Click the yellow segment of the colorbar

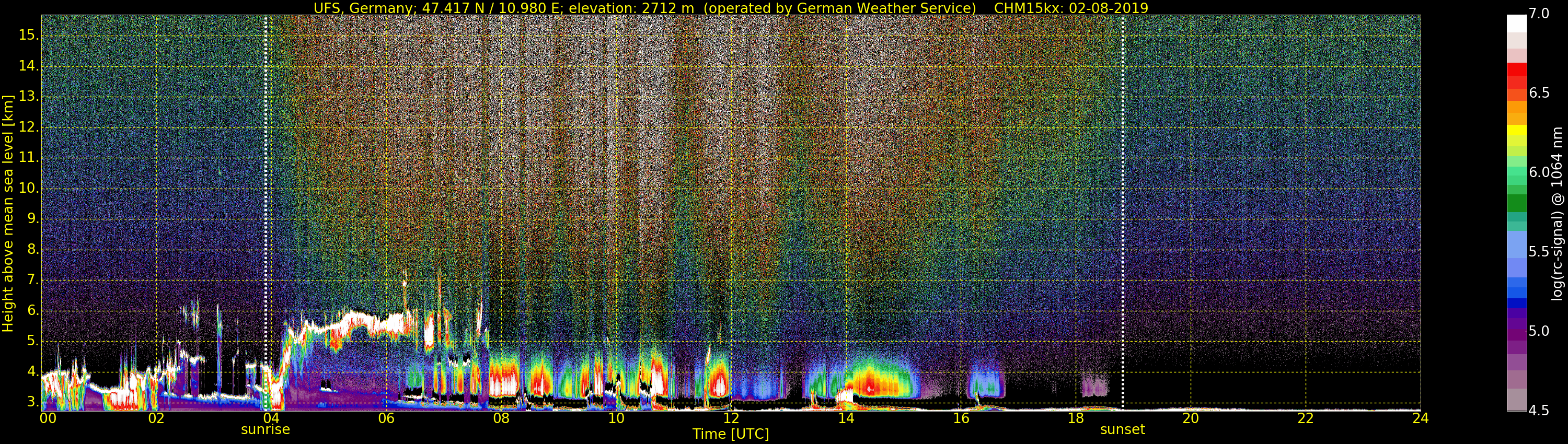(1516, 130)
